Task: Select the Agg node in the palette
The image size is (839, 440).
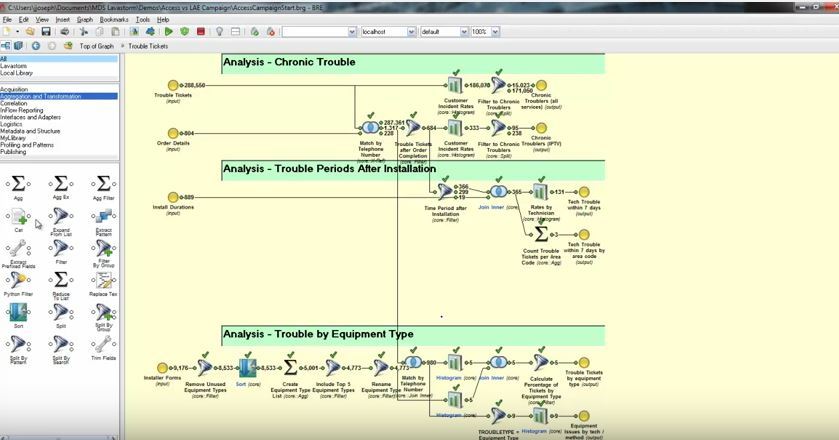Action: pyautogui.click(x=18, y=184)
